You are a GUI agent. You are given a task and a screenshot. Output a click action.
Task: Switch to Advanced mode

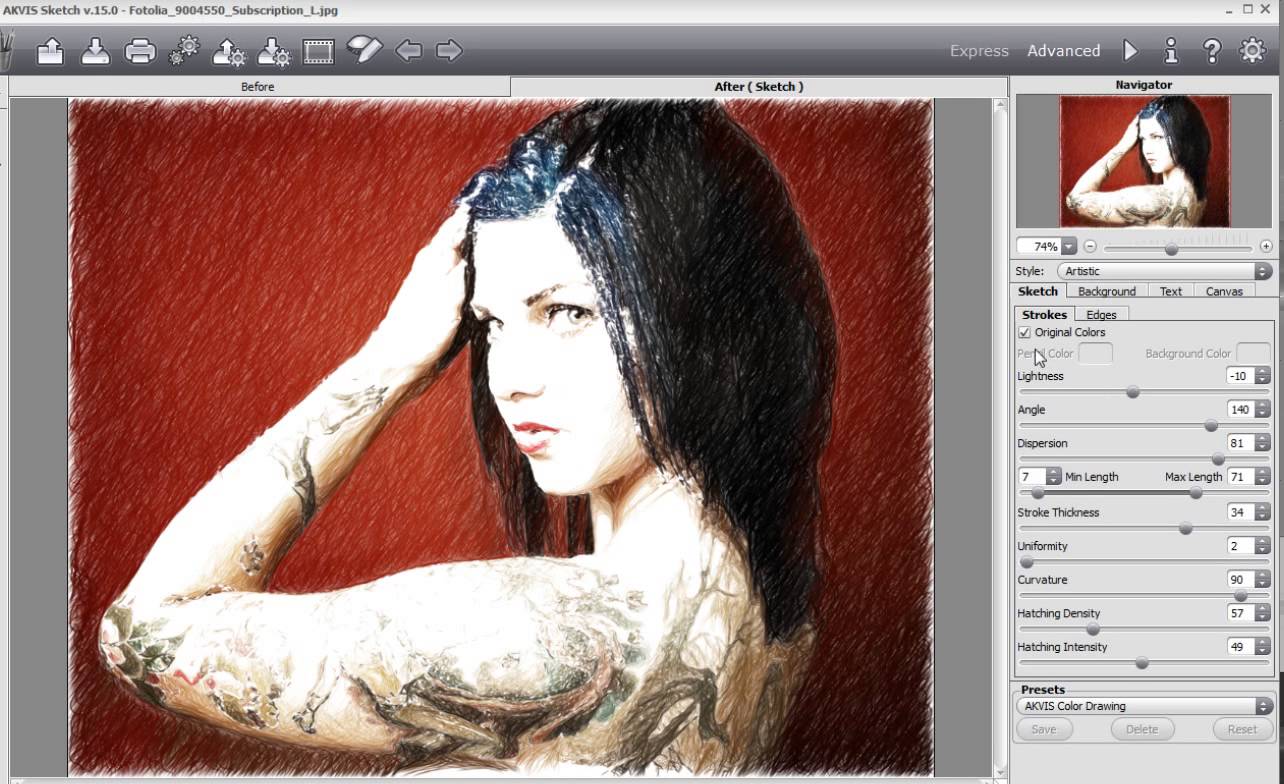point(1063,50)
